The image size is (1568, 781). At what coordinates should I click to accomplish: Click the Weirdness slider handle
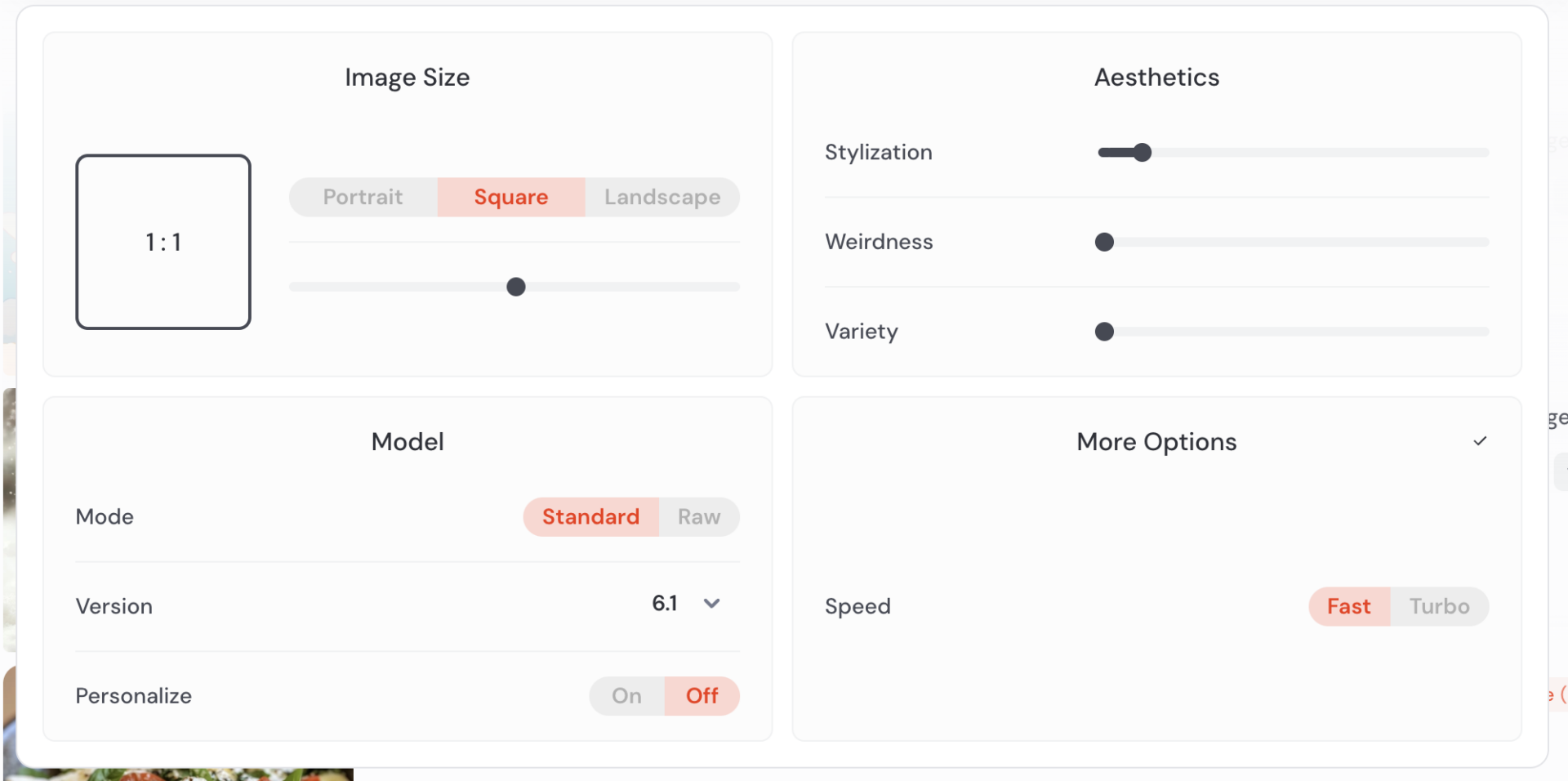point(1104,243)
